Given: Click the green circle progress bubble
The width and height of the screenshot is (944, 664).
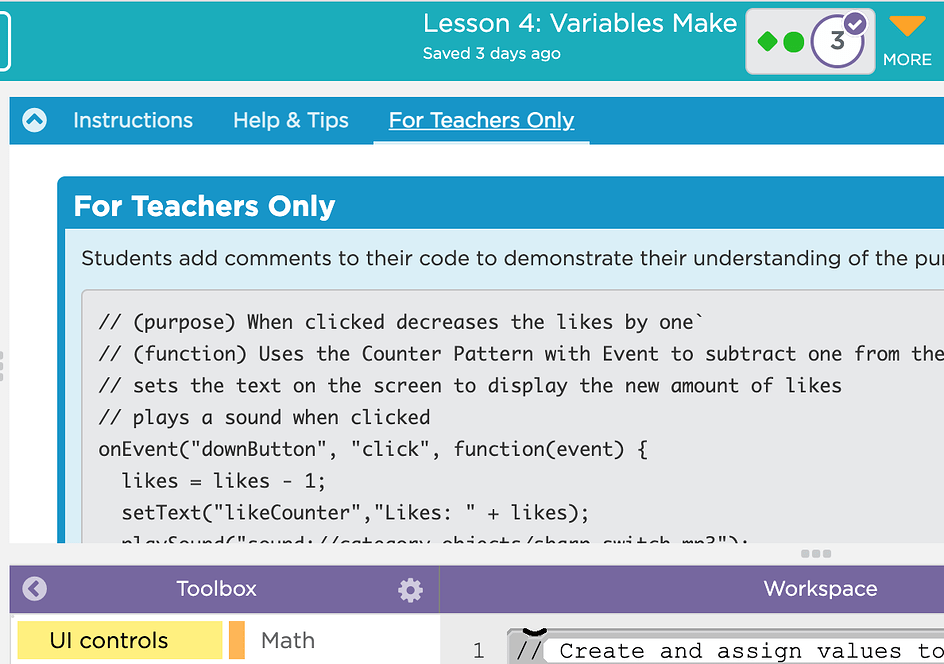Looking at the screenshot, I should (x=793, y=42).
